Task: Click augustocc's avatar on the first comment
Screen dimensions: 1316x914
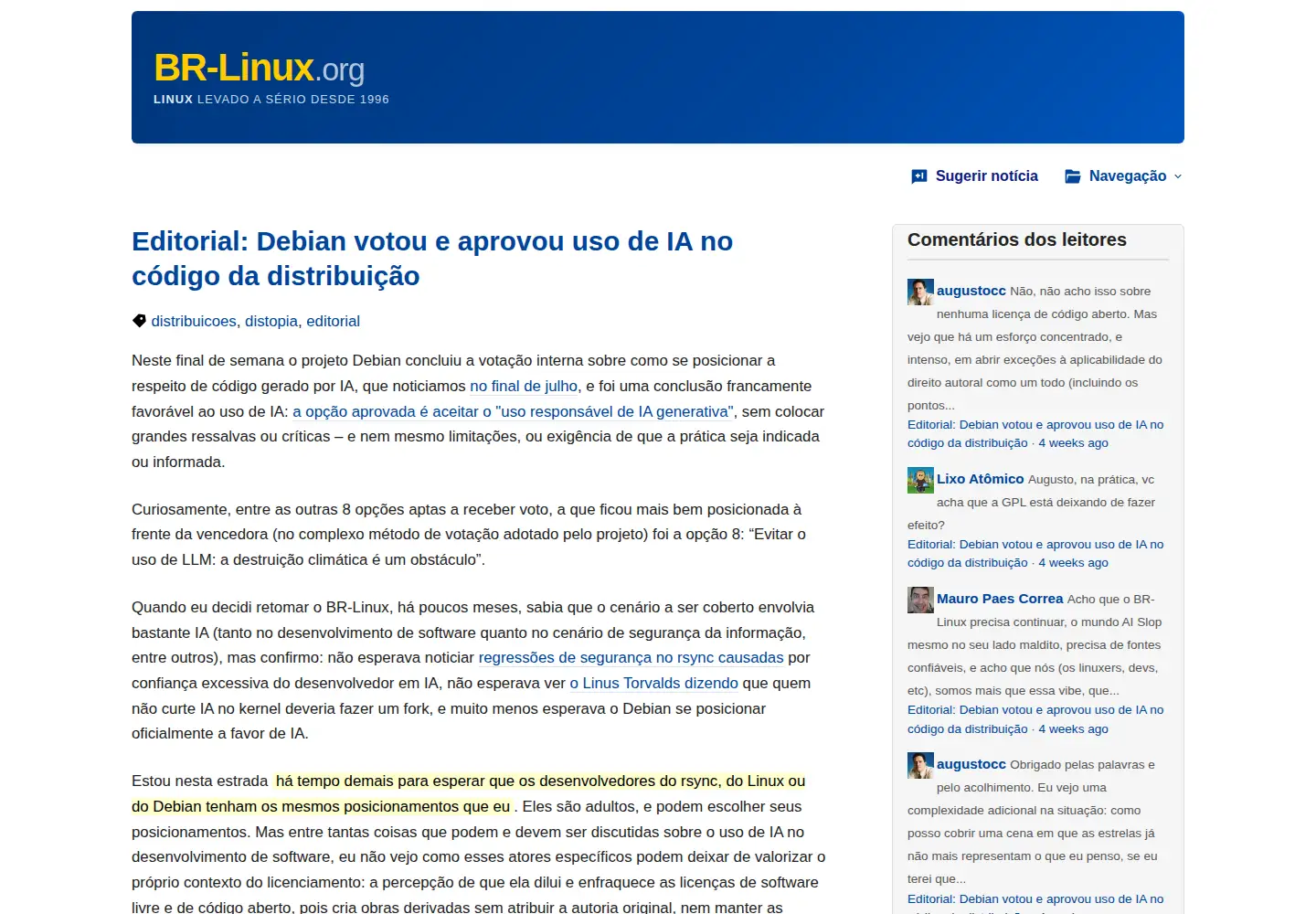Action: click(x=920, y=292)
